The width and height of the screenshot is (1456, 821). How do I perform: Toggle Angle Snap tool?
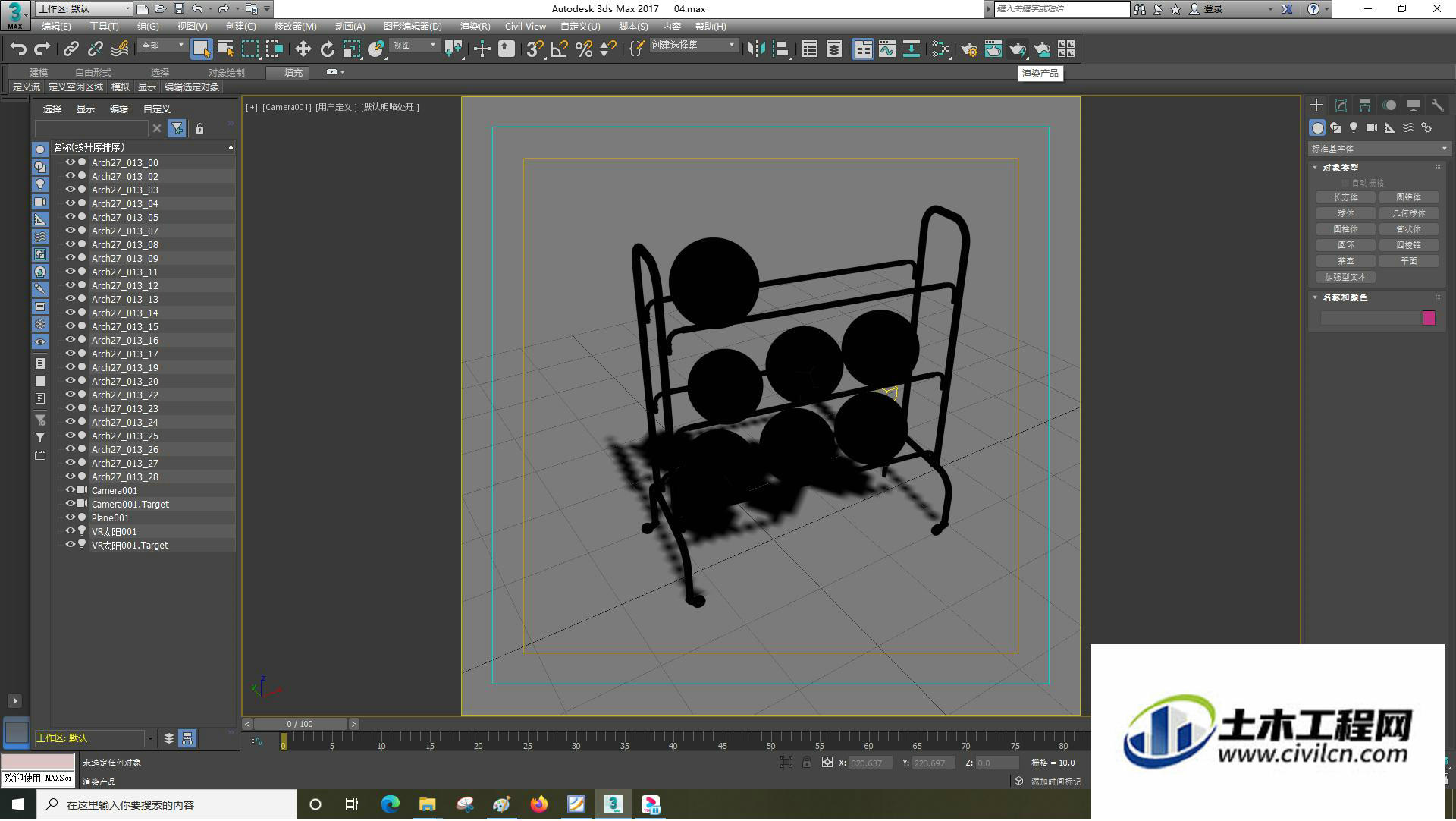point(559,49)
